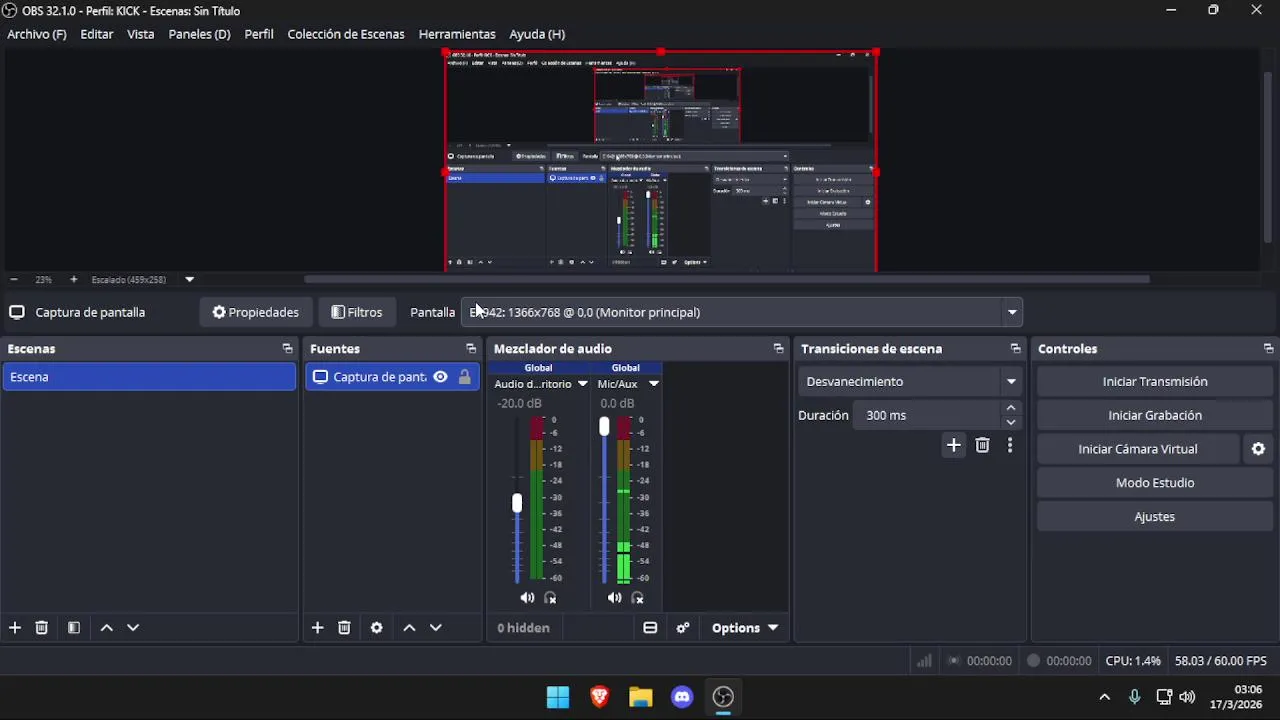
Task: Delete selected source in Fuentes panel
Action: [x=344, y=628]
